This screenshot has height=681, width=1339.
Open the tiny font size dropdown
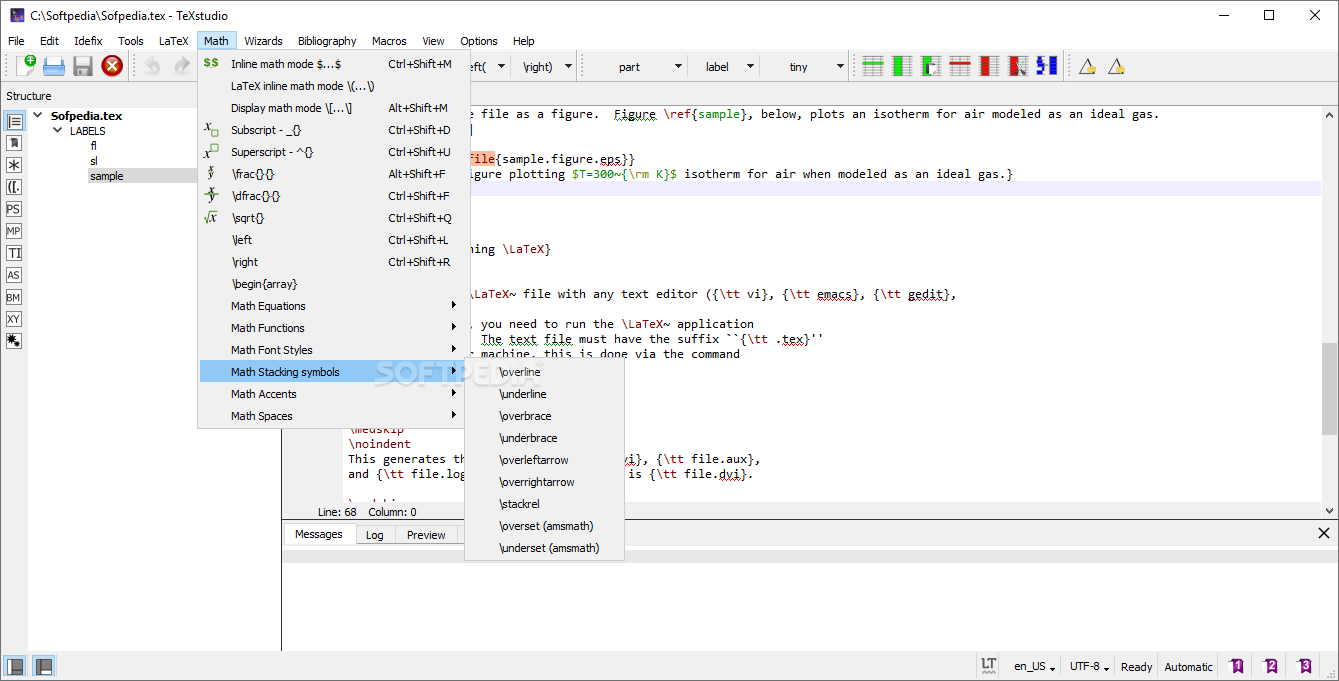pos(839,67)
